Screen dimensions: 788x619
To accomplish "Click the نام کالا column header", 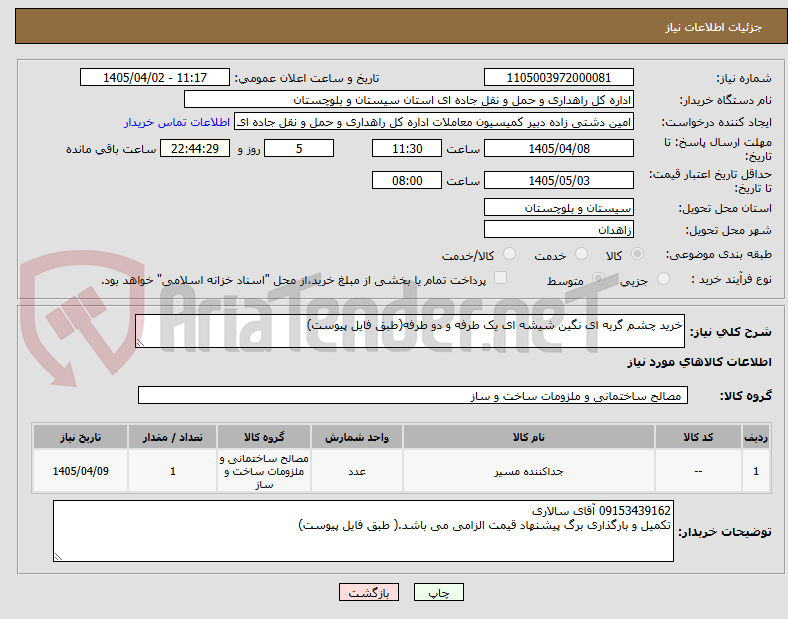I will pos(529,437).
